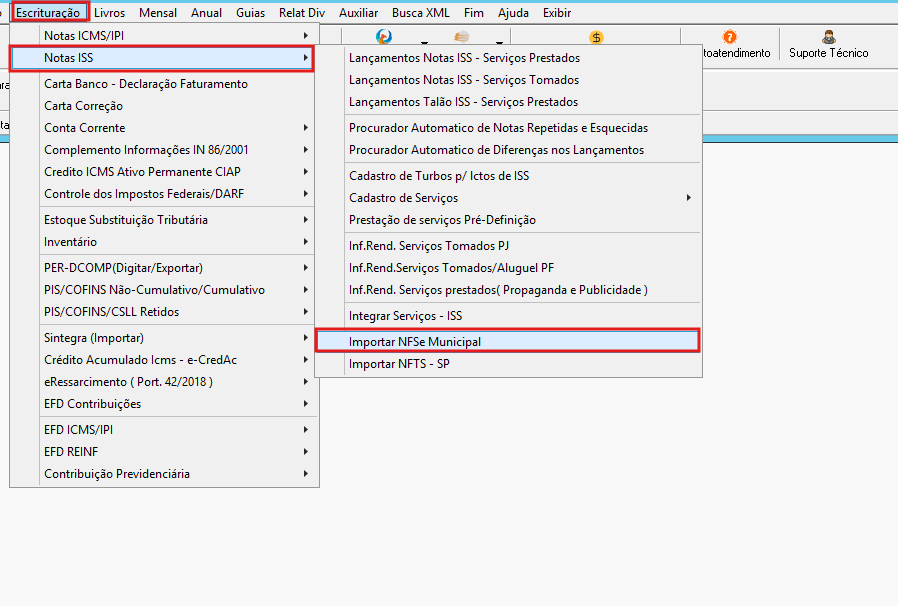Open the Exibir menu
This screenshot has width=898, height=606.
tap(557, 13)
